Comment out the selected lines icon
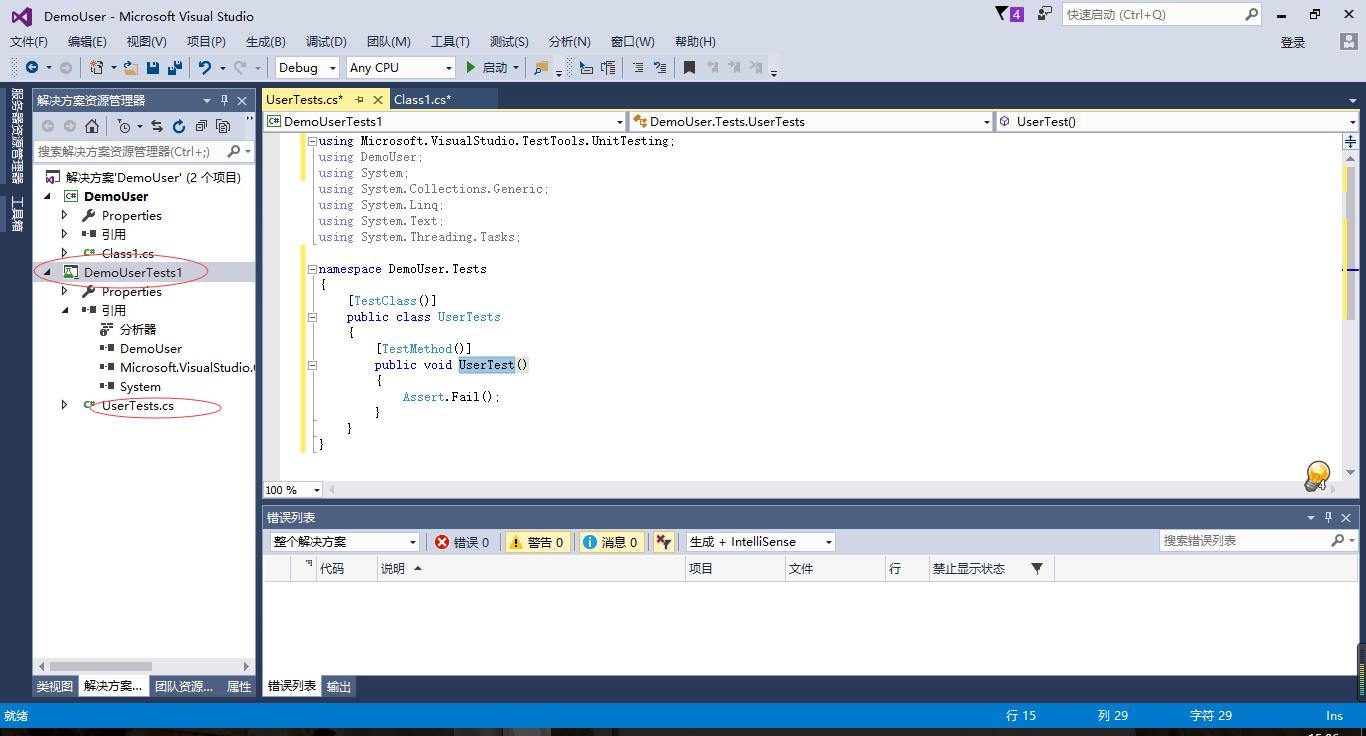The width and height of the screenshot is (1366, 736). click(638, 67)
